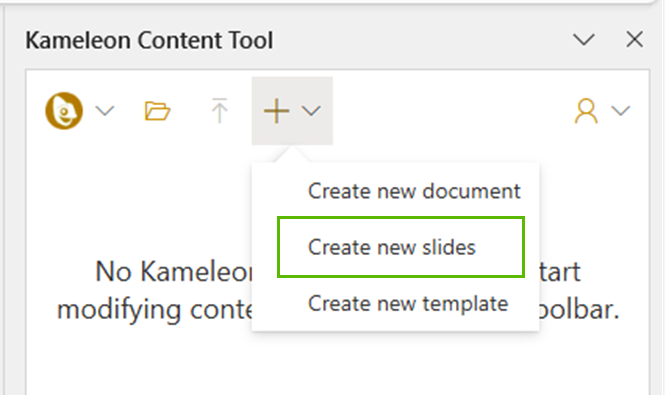This screenshot has height=395, width=666.
Task: Click the Kameleon Content Tool pane title
Action: coord(149,40)
